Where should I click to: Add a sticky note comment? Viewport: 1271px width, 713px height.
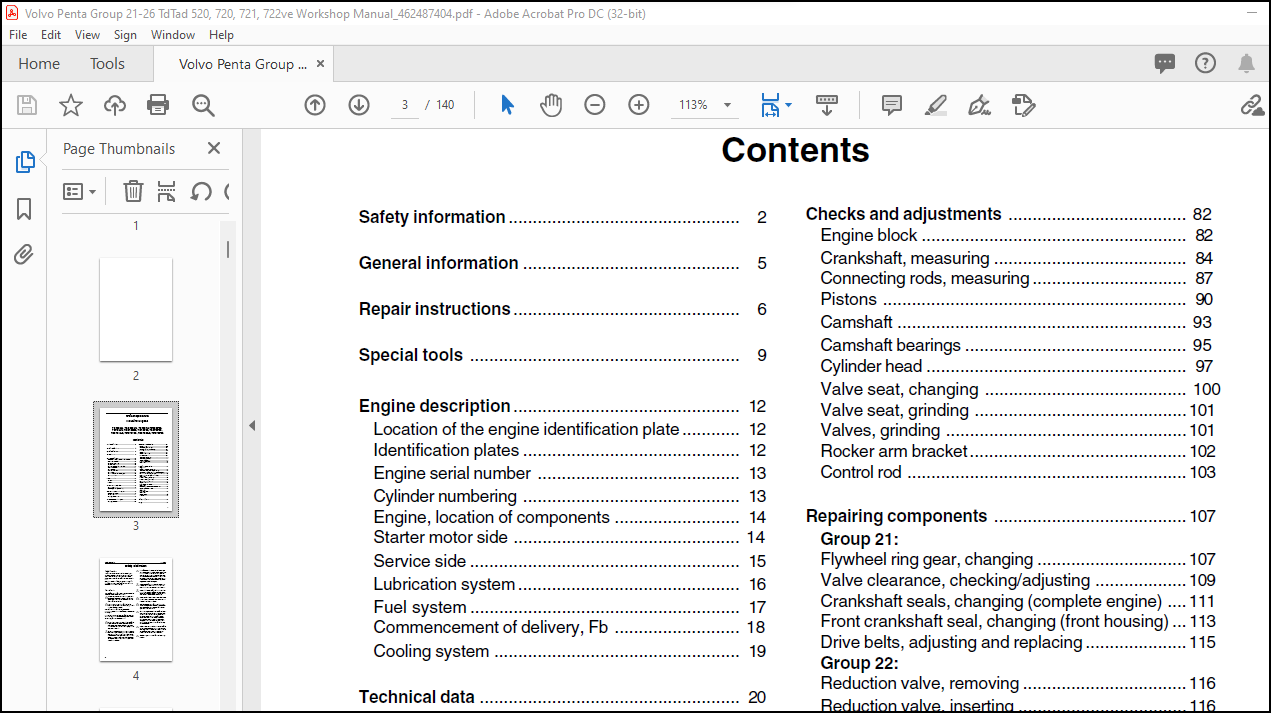[892, 105]
